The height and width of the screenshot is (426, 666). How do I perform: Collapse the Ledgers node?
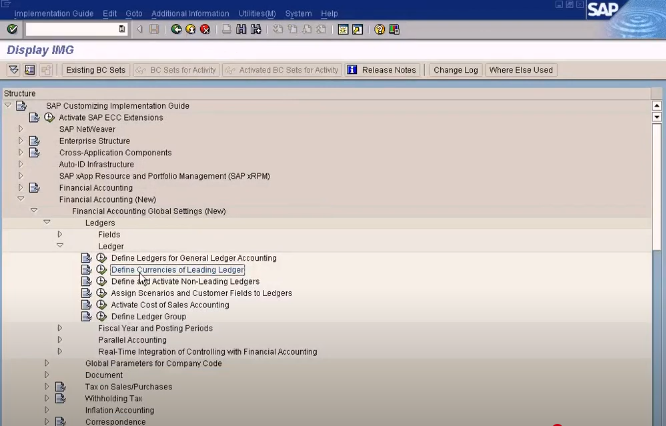pos(47,222)
